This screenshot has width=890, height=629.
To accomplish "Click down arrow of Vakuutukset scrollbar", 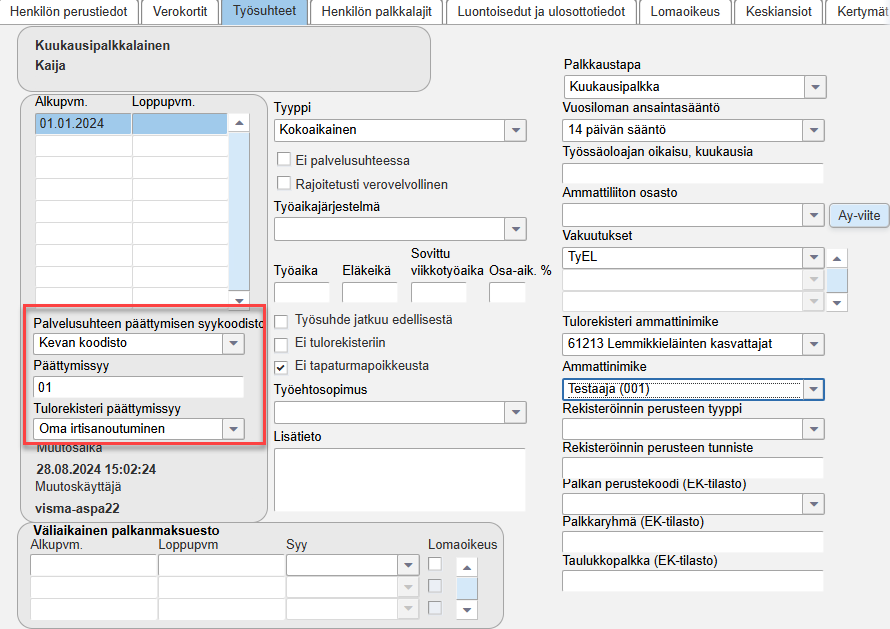I will click(837, 303).
